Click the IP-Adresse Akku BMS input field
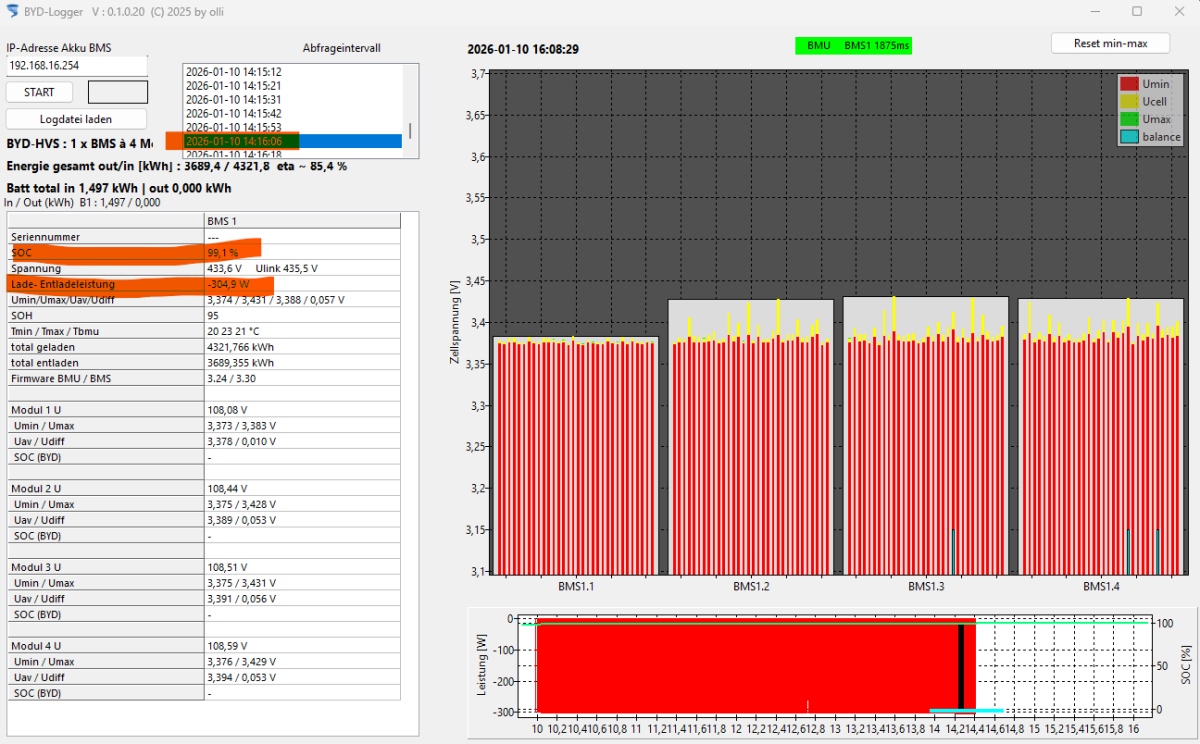This screenshot has height=744, width=1200. 77,65
